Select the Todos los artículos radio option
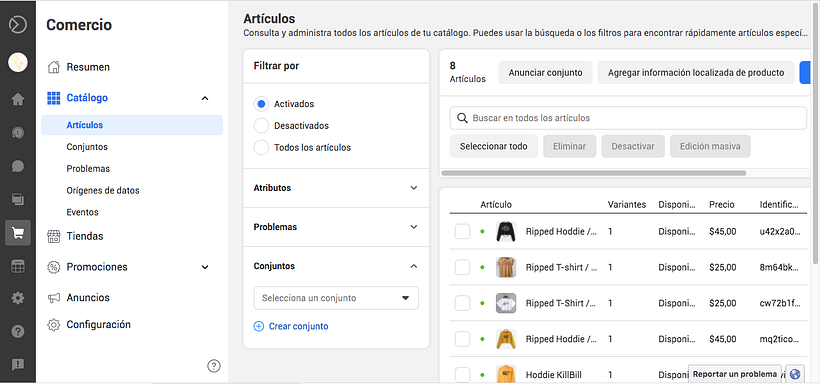Screen dimensions: 820x384 [261, 148]
